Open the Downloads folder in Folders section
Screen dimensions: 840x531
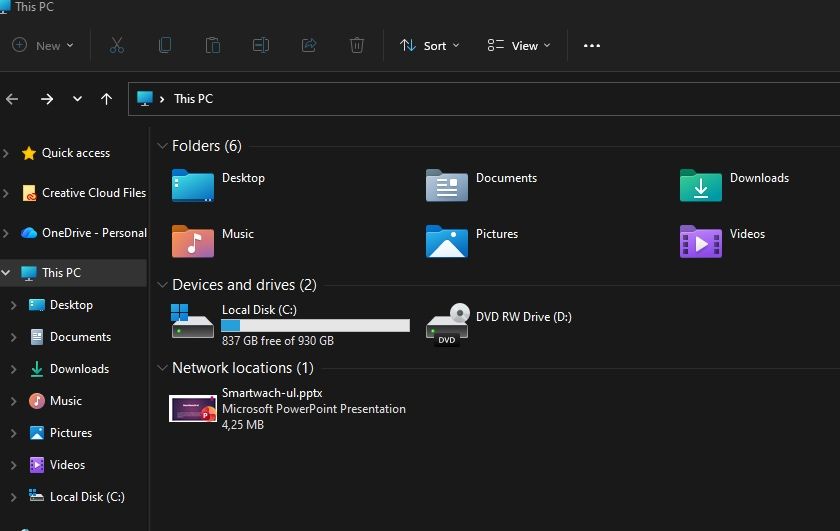click(701, 185)
